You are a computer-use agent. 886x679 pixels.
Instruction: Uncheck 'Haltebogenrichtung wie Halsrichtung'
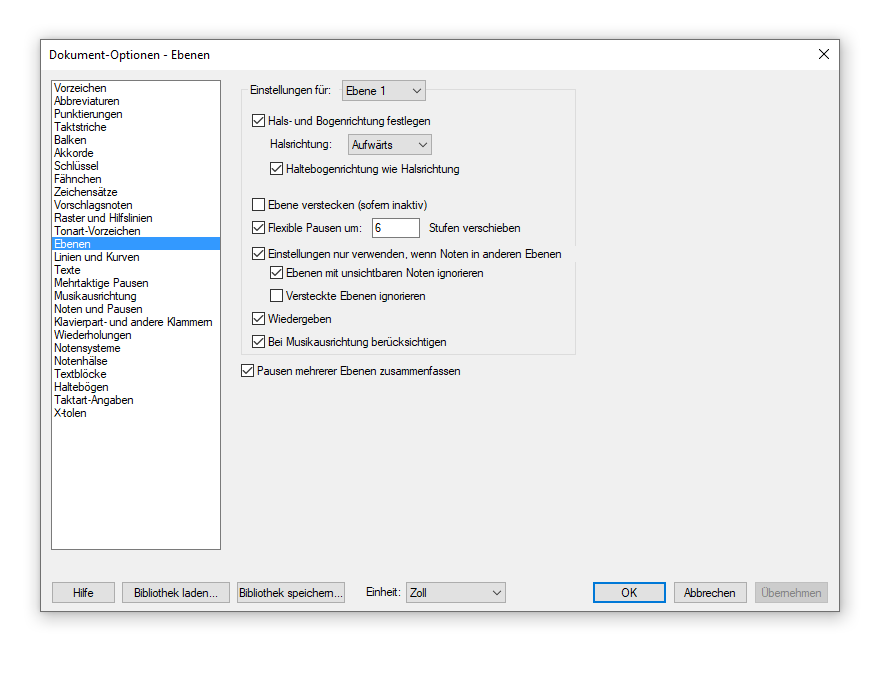click(277, 169)
